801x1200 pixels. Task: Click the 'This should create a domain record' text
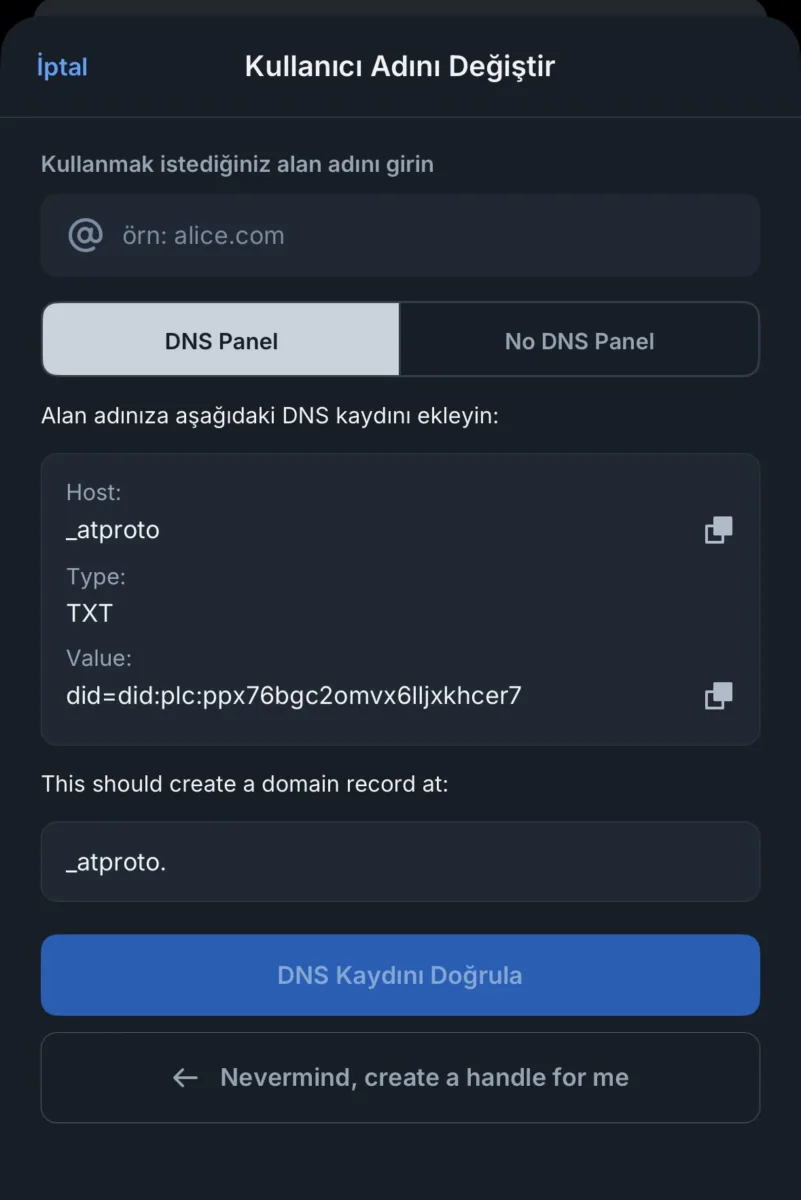click(x=245, y=784)
